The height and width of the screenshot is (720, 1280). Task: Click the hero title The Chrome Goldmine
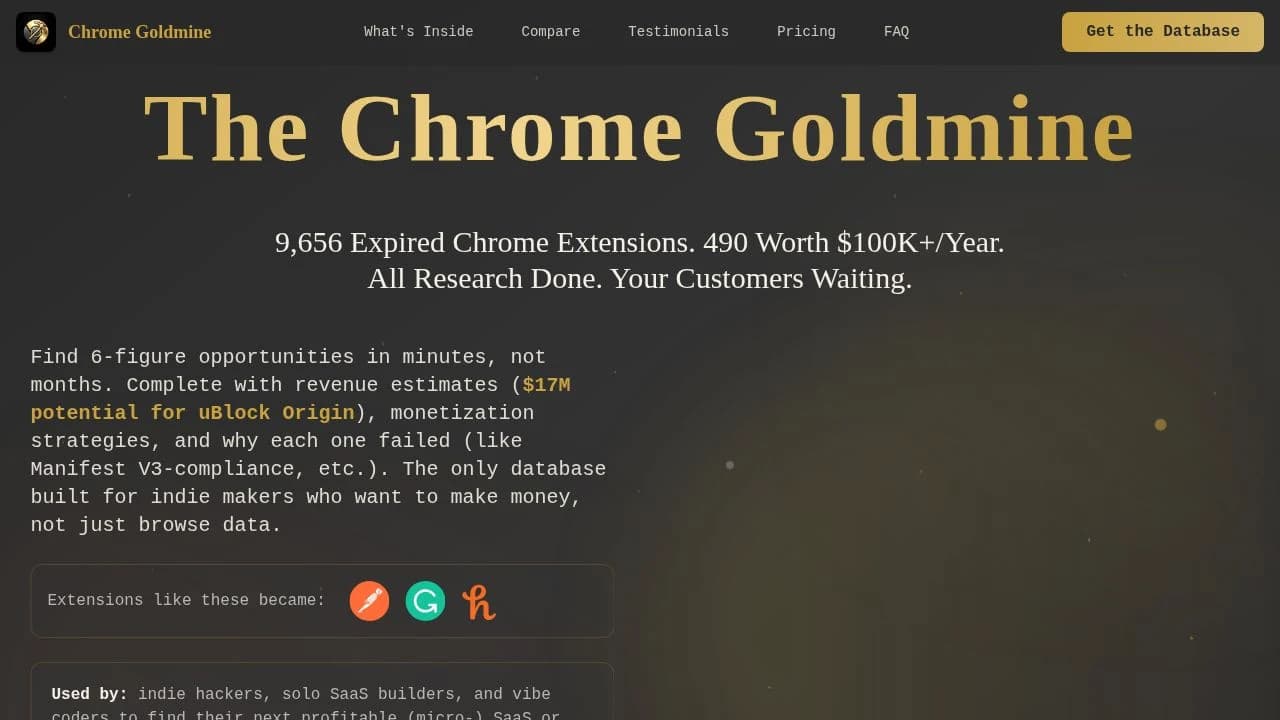[638, 127]
